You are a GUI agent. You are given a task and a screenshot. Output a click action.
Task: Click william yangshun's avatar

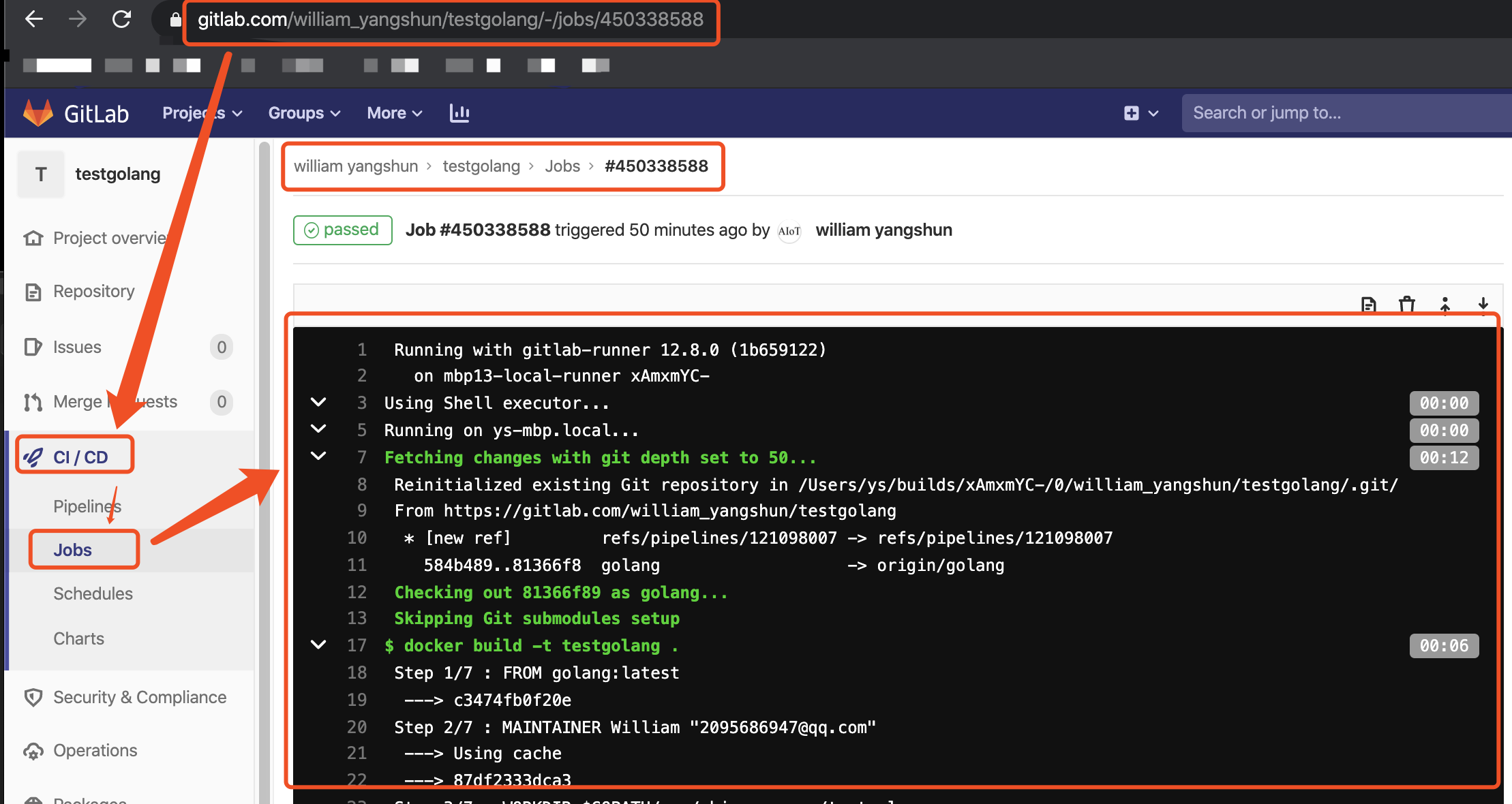789,231
